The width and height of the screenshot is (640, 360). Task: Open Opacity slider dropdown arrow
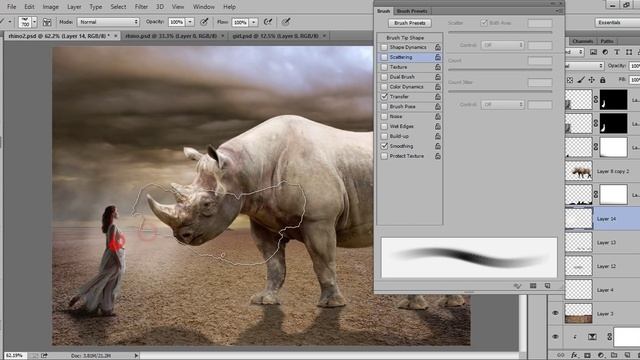(x=190, y=22)
